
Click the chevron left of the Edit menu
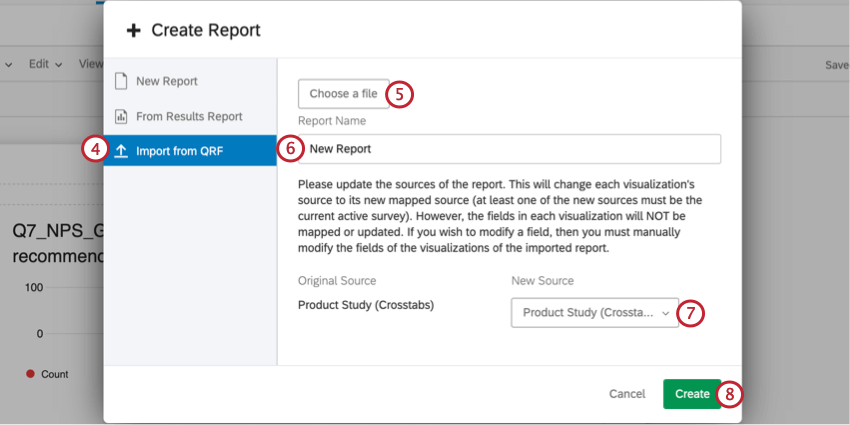click(9, 64)
